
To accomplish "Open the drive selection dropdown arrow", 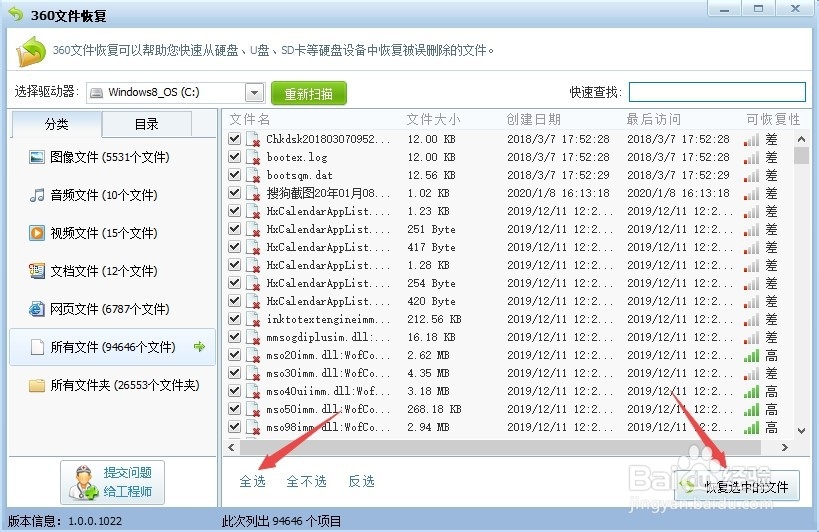I will pyautogui.click(x=254, y=93).
